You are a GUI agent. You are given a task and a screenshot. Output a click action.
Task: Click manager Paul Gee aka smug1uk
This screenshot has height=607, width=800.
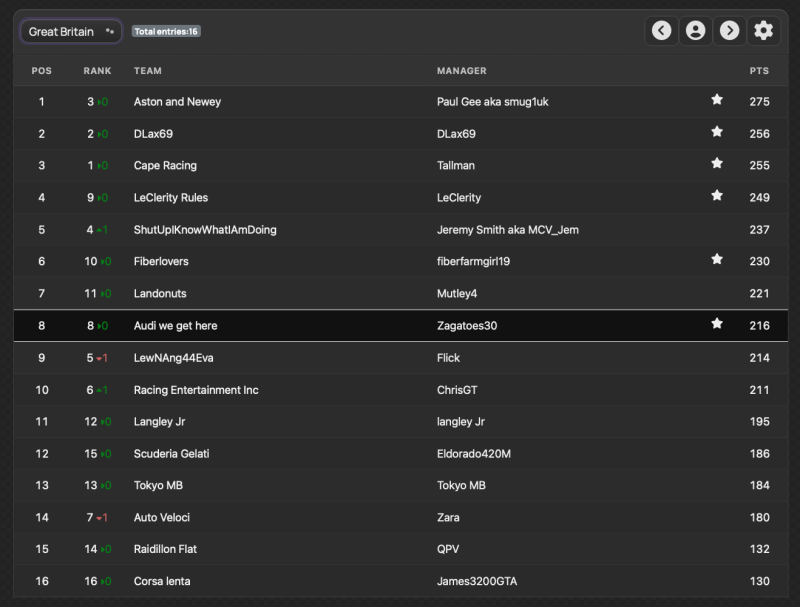pyautogui.click(x=492, y=102)
